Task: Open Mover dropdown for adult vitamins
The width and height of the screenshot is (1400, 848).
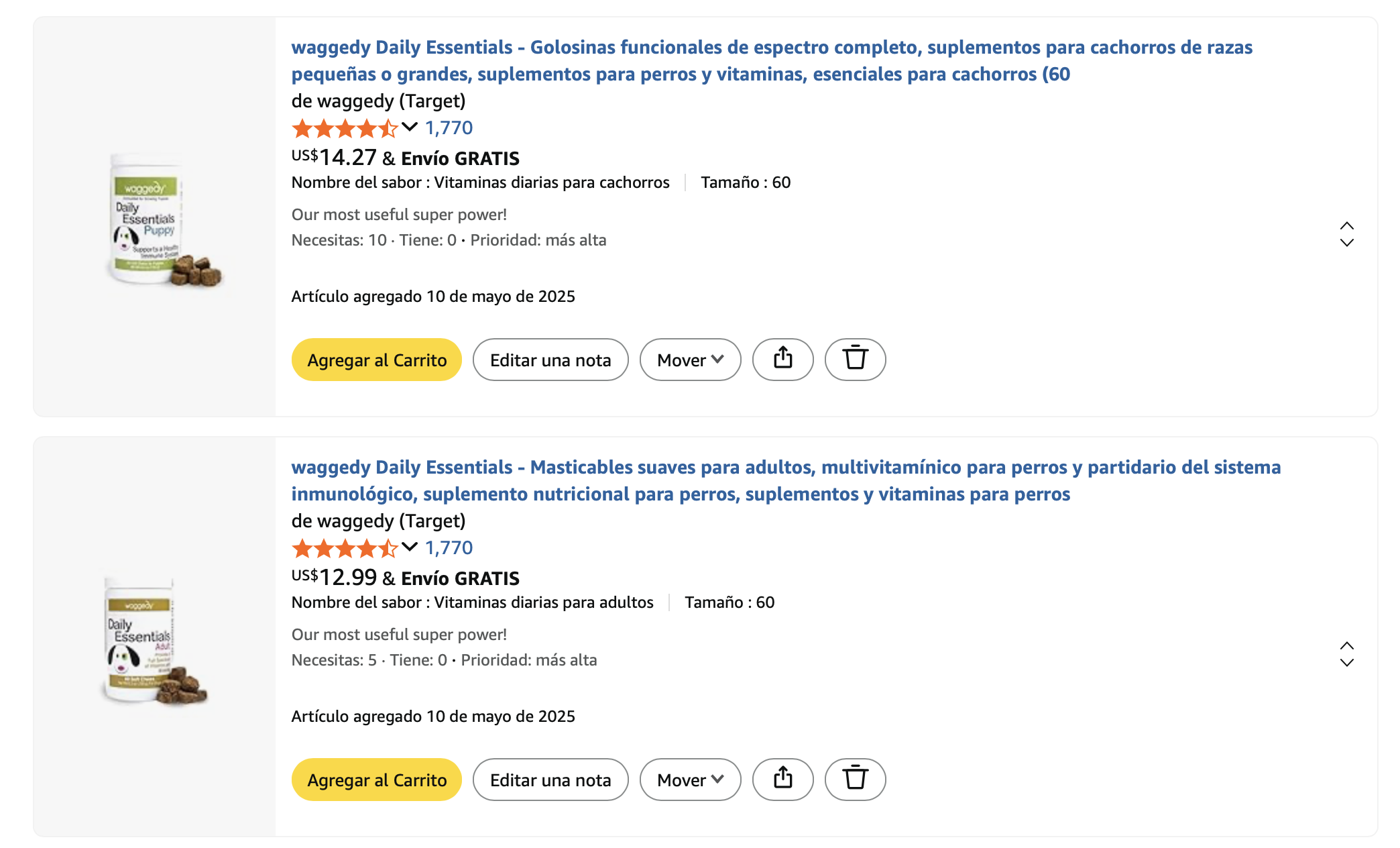Action: click(x=690, y=780)
